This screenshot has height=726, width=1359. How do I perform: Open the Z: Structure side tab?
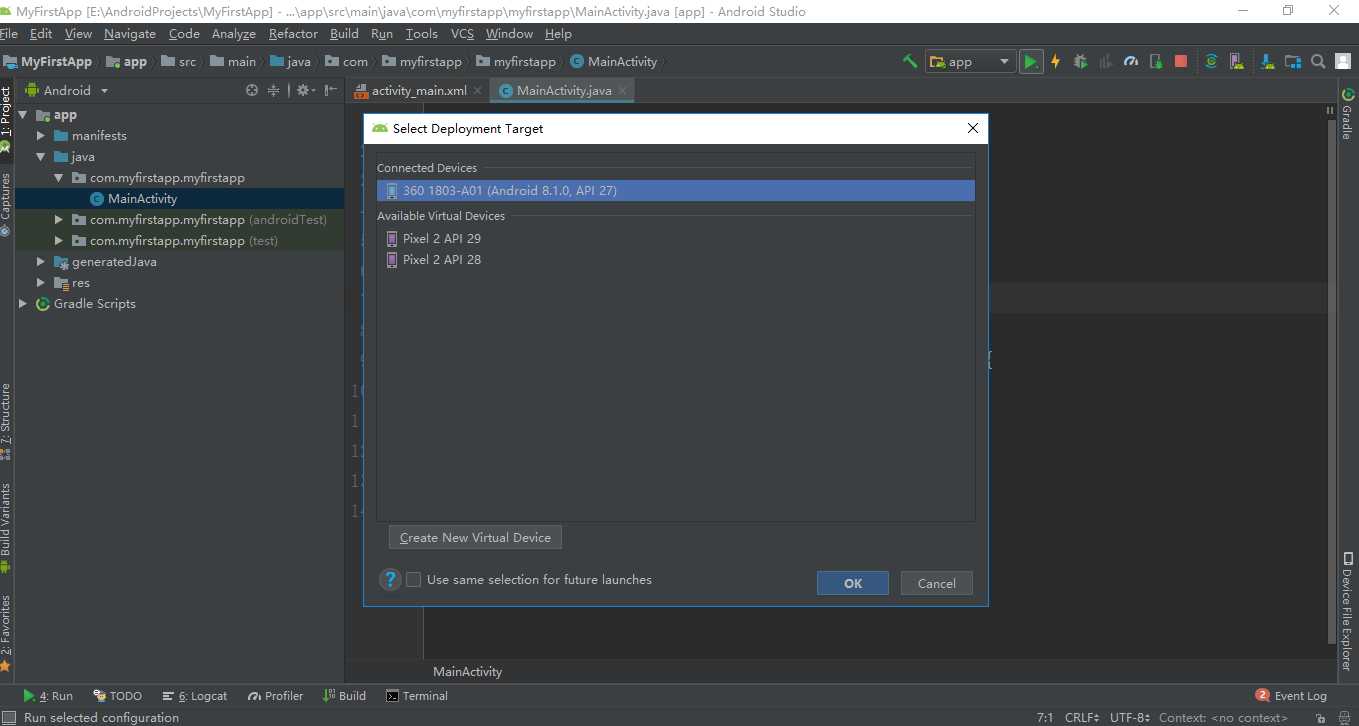(6, 420)
